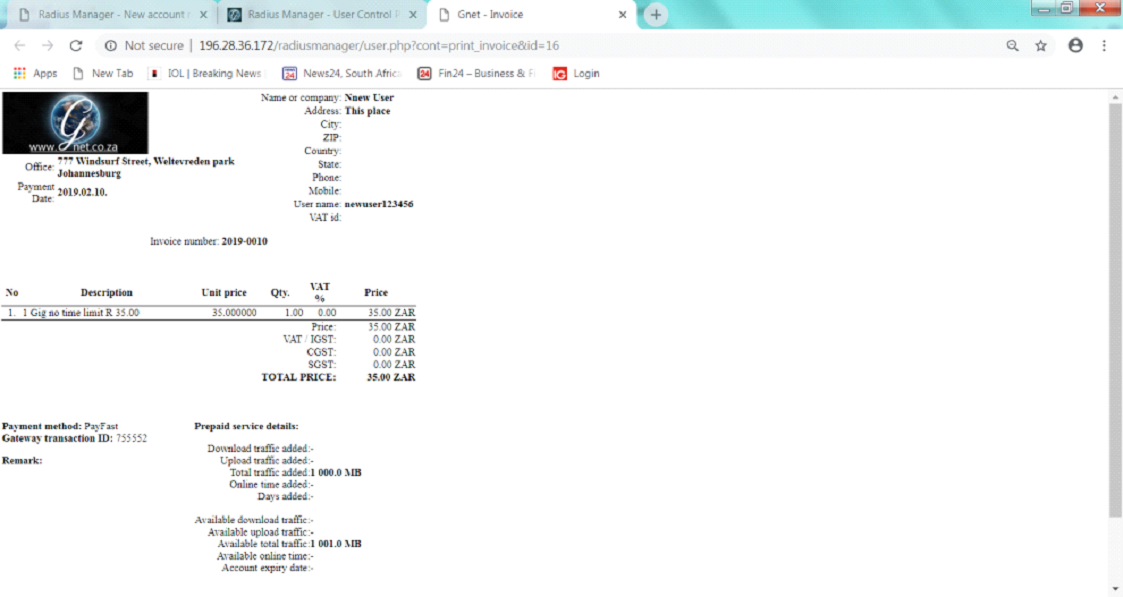1123x597 pixels.
Task: Open the Apps grid shortcut in bookmarks bar
Action: point(35,73)
